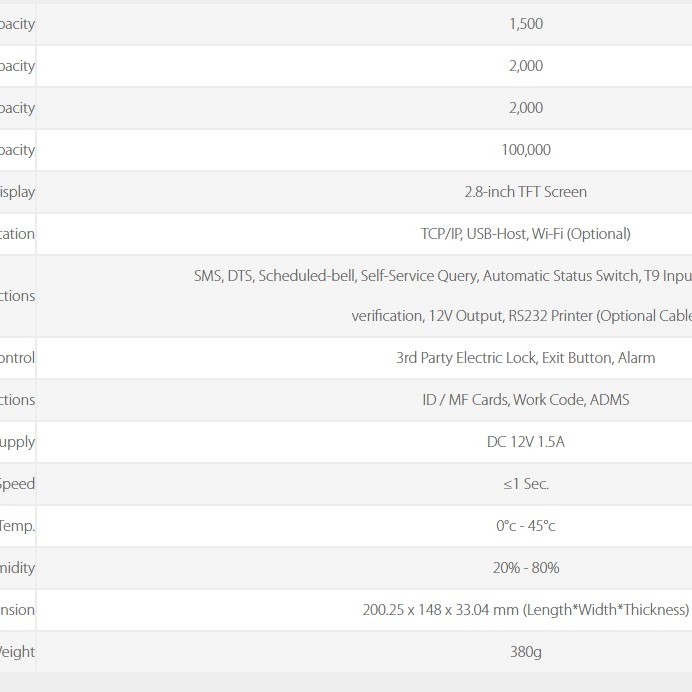The height and width of the screenshot is (692, 692).
Task: Select the DC 12V 1.5A value
Action: (525, 442)
